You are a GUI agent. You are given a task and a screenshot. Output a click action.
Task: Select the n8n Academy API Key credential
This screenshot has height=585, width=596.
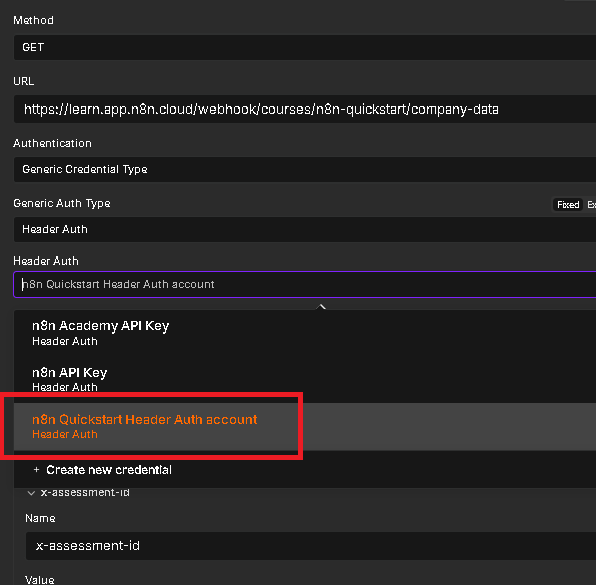[305, 333]
